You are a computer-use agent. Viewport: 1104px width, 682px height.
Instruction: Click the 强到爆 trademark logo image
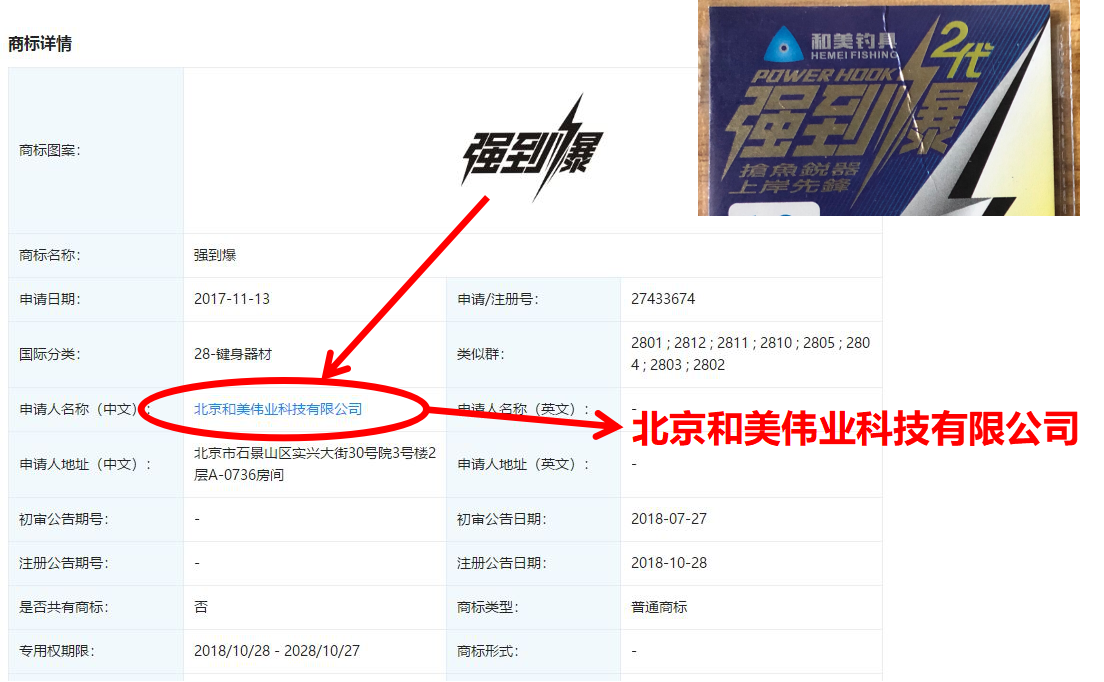click(532, 149)
